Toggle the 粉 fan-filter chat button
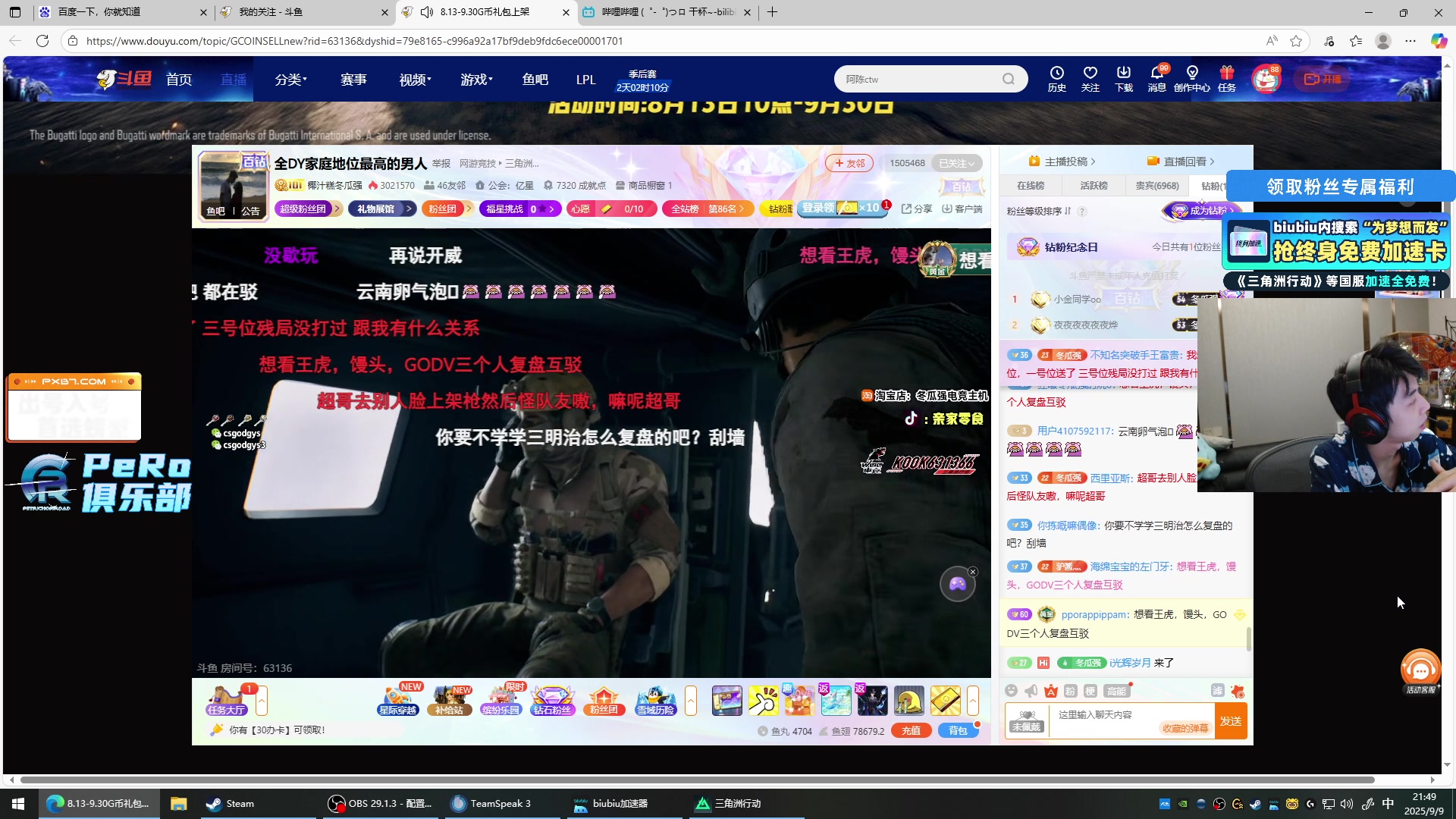 tap(1070, 690)
